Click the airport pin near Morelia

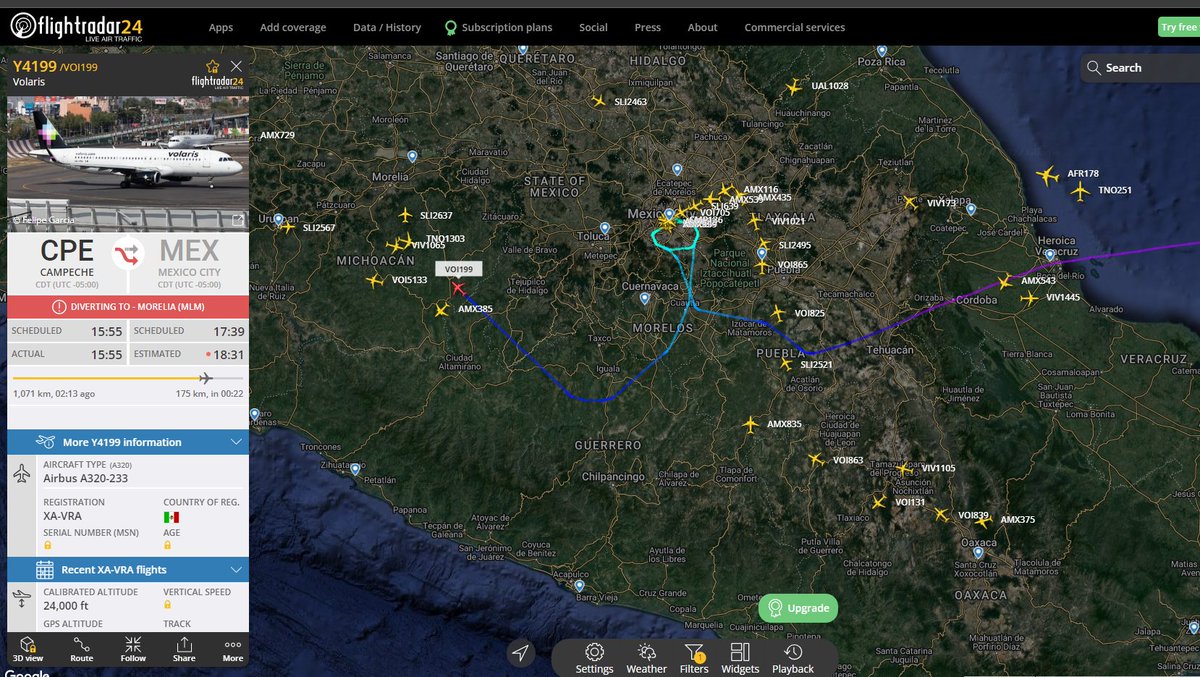point(412,156)
